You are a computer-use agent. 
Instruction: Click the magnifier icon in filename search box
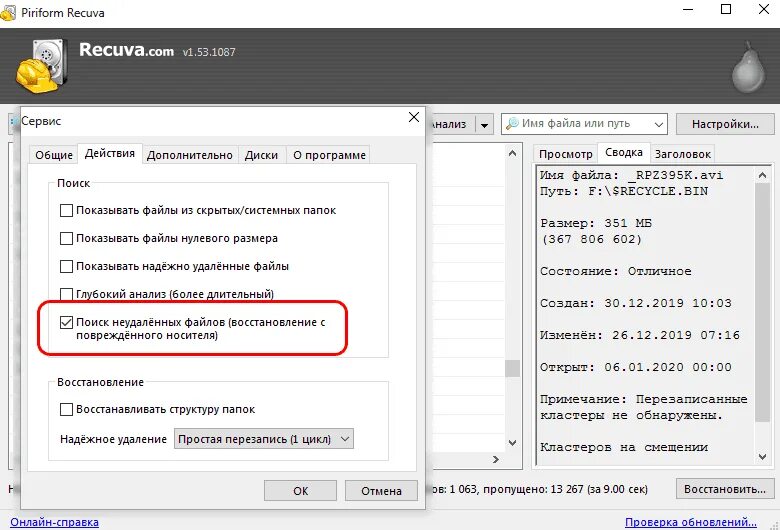[x=512, y=123]
